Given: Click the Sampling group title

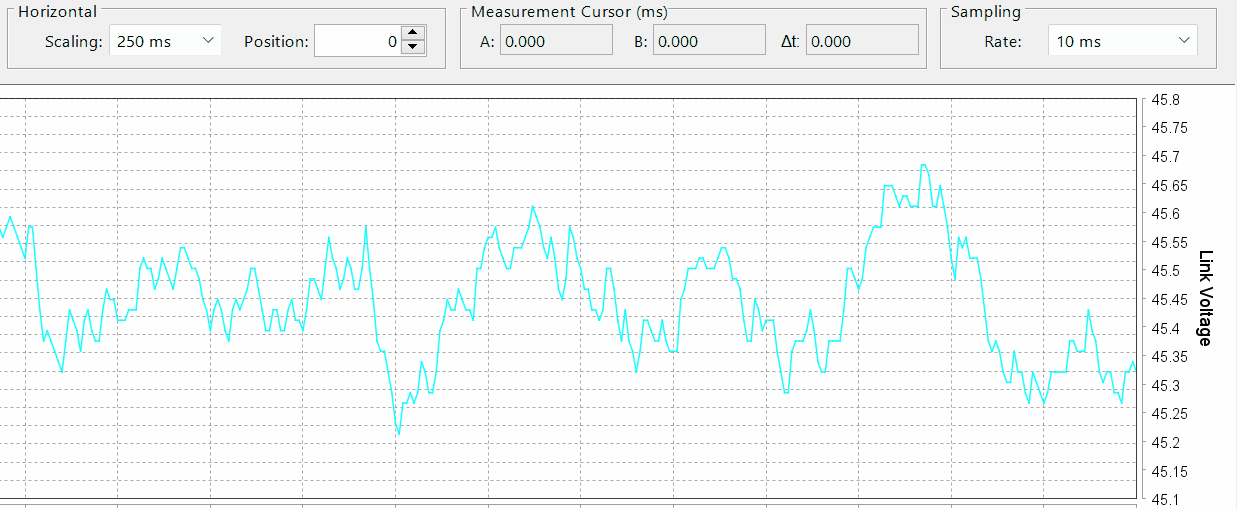Looking at the screenshot, I should [x=985, y=12].
